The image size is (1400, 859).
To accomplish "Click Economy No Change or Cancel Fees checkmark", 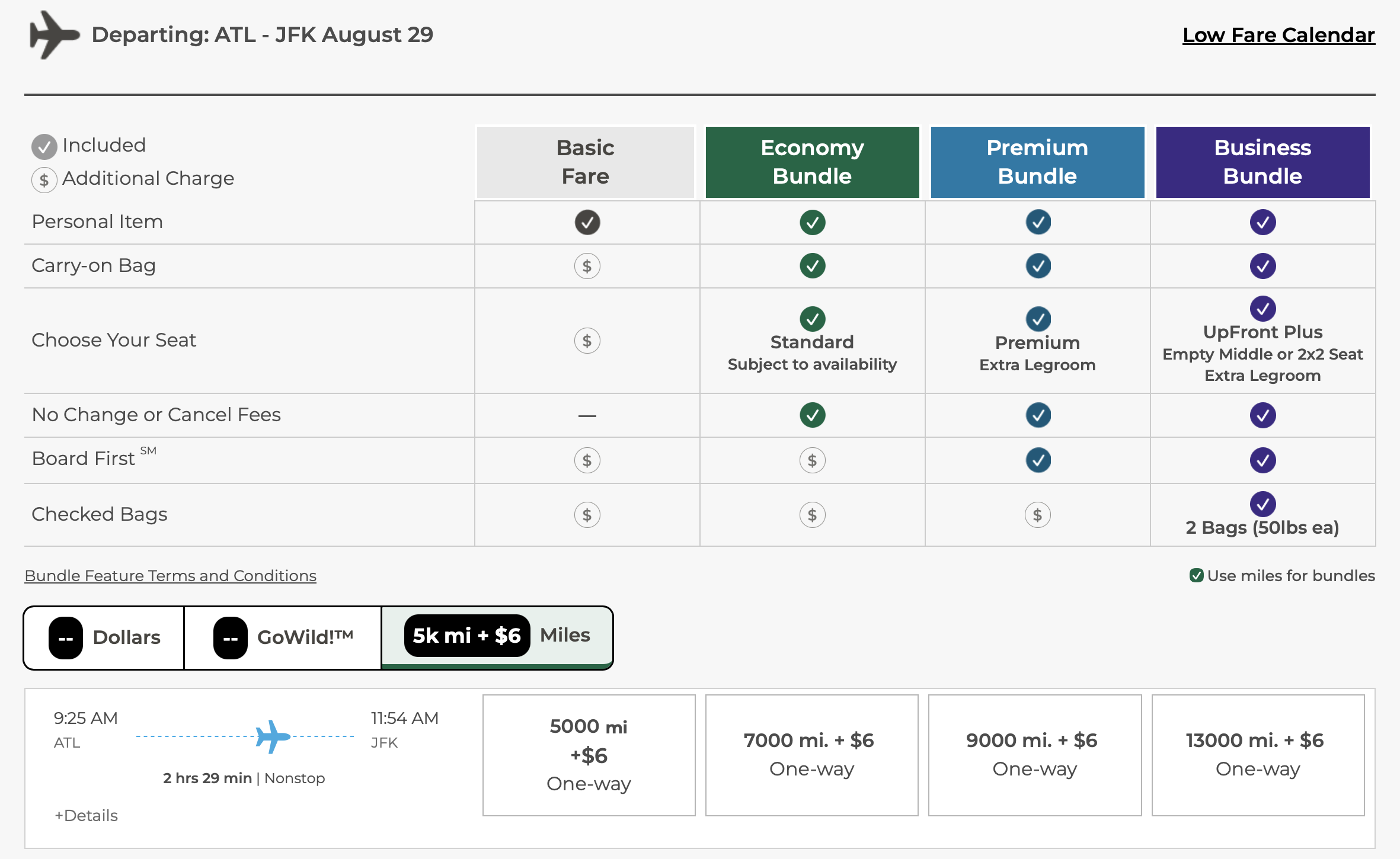I will pos(813,415).
